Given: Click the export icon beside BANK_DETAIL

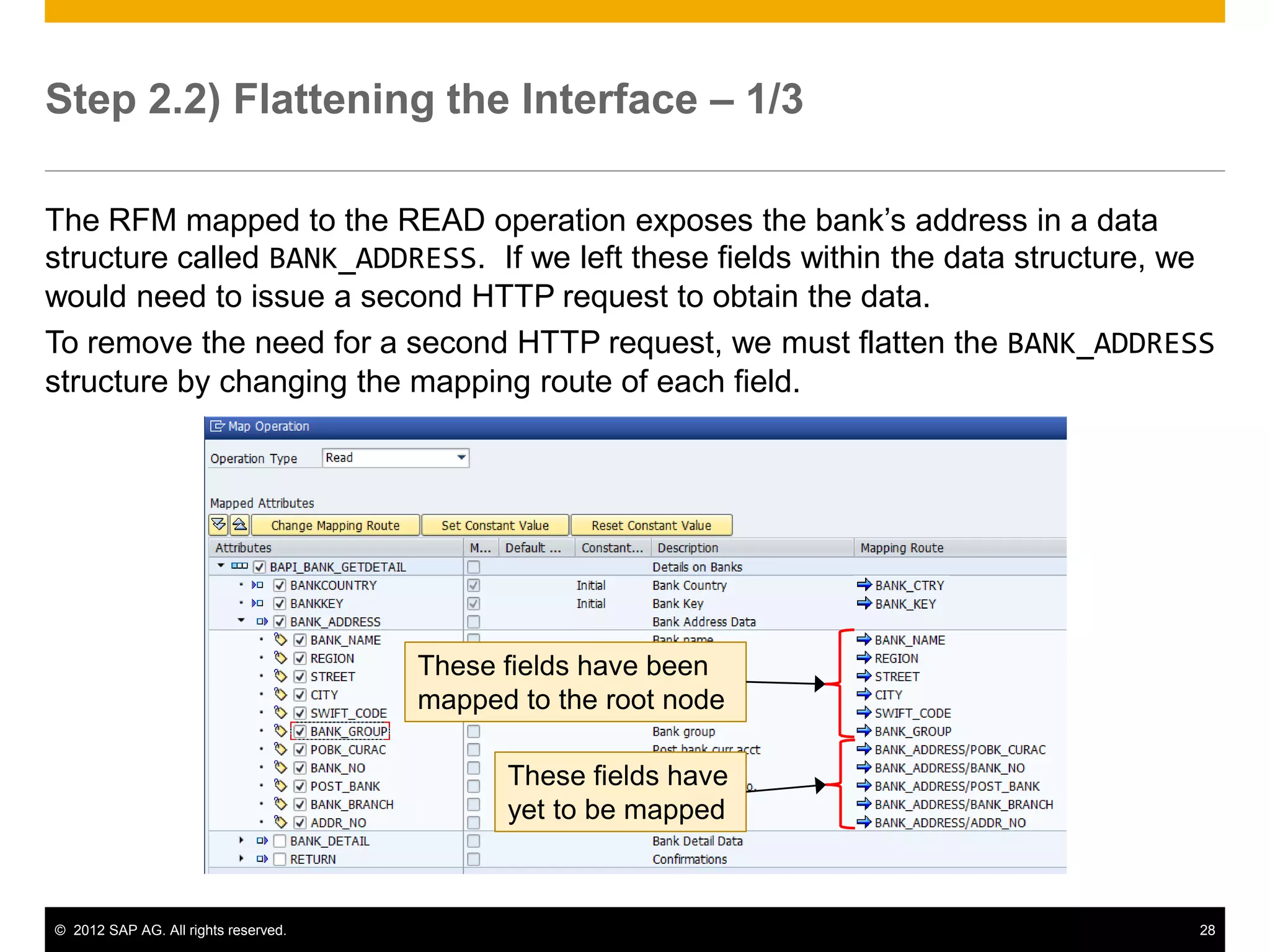Looking at the screenshot, I should [262, 841].
